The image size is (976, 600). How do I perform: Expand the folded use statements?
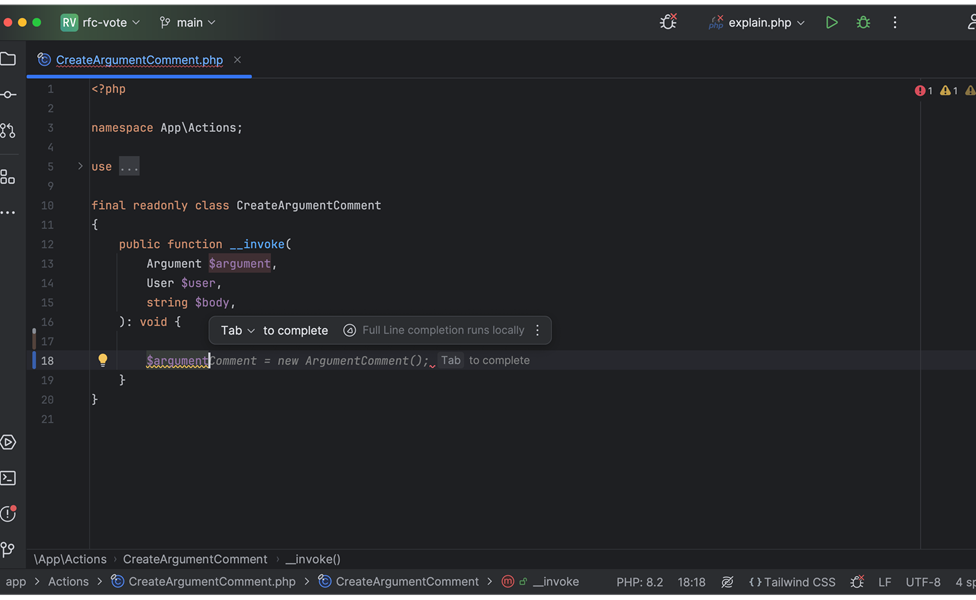tap(80, 166)
